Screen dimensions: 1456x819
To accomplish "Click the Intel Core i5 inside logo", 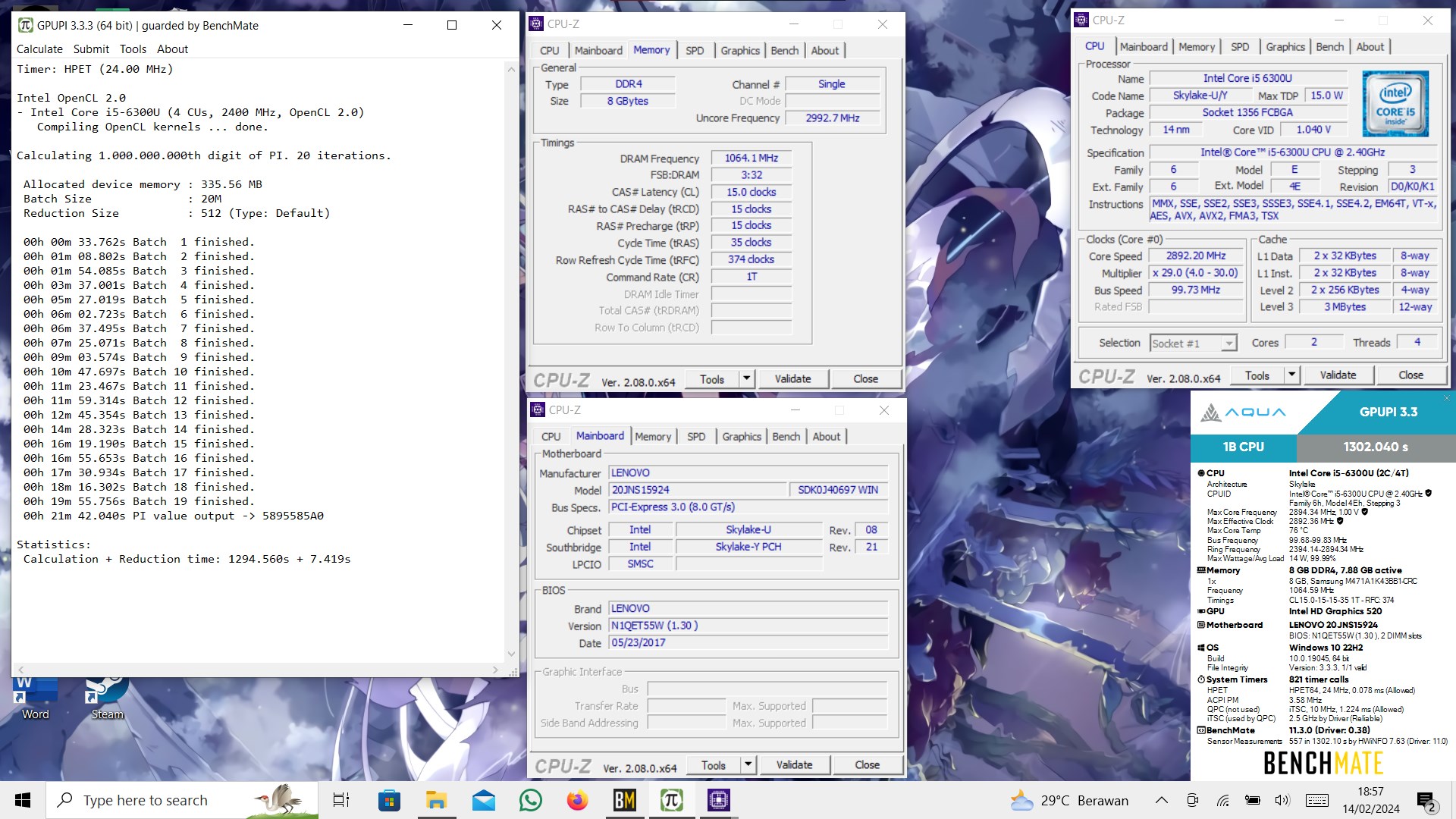I will 1395,103.
